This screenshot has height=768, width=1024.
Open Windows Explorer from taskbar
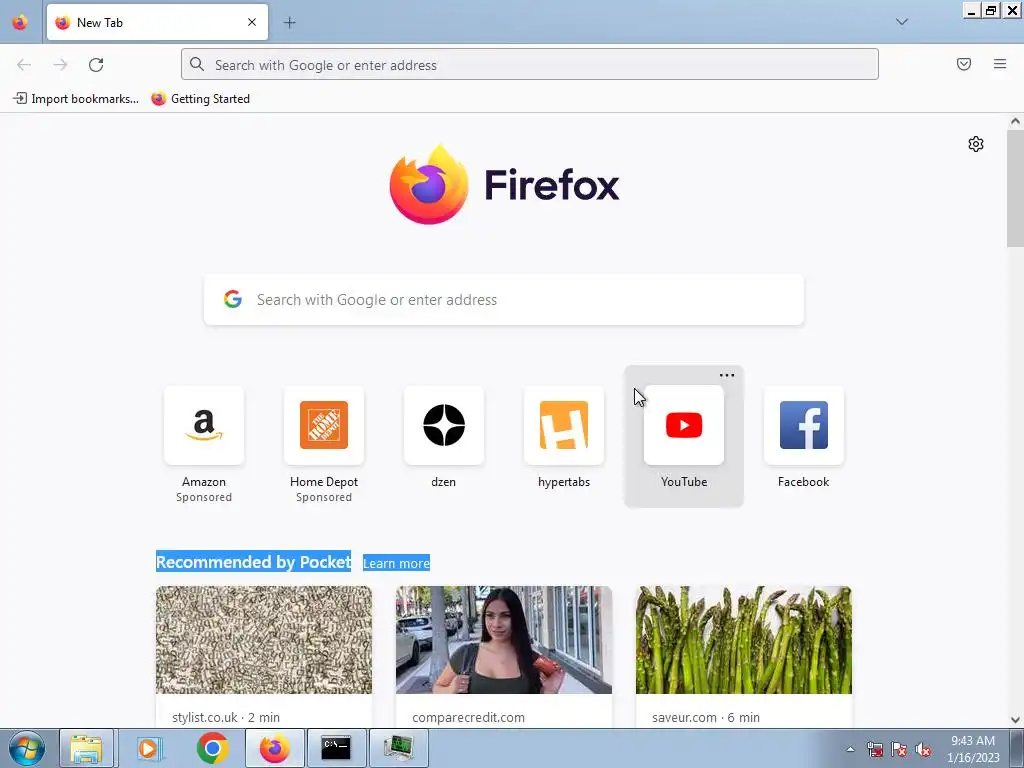point(86,748)
